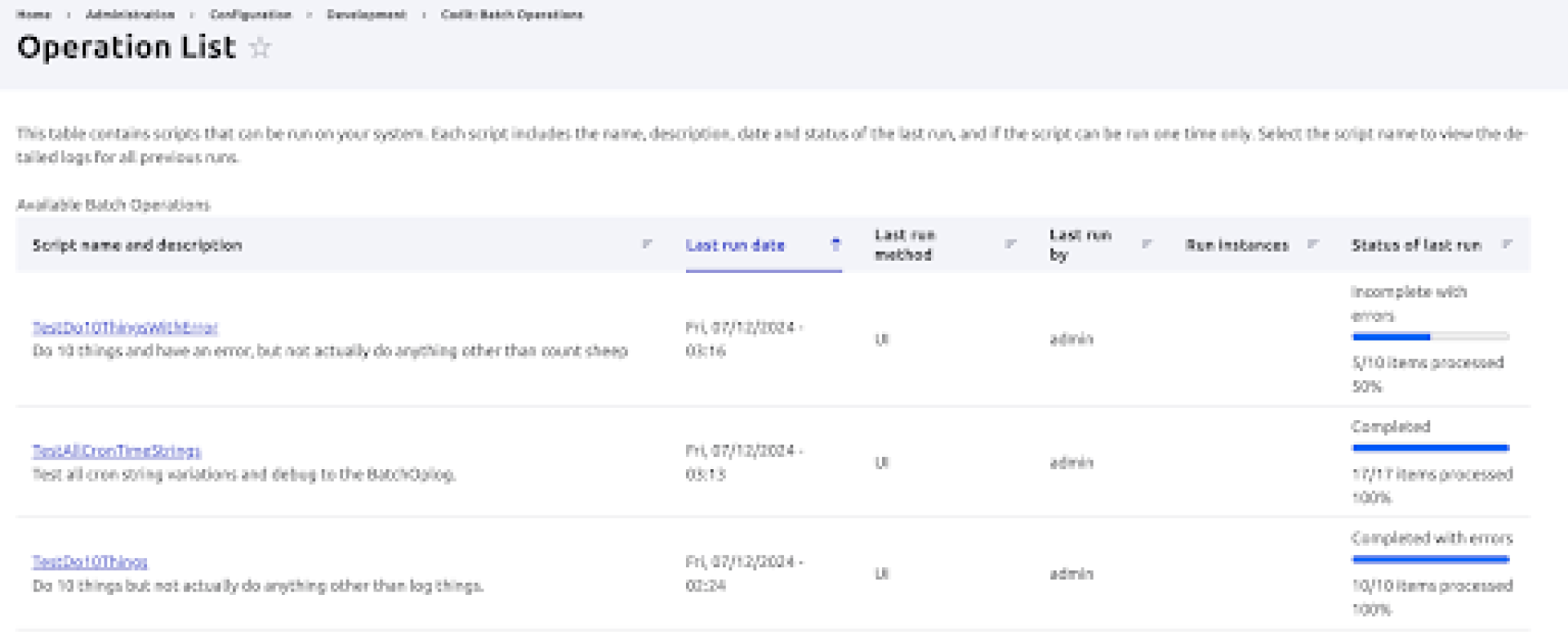Screen dimensions: 1568x644
Task: Go to Administration breadcrumb
Action: click(130, 15)
